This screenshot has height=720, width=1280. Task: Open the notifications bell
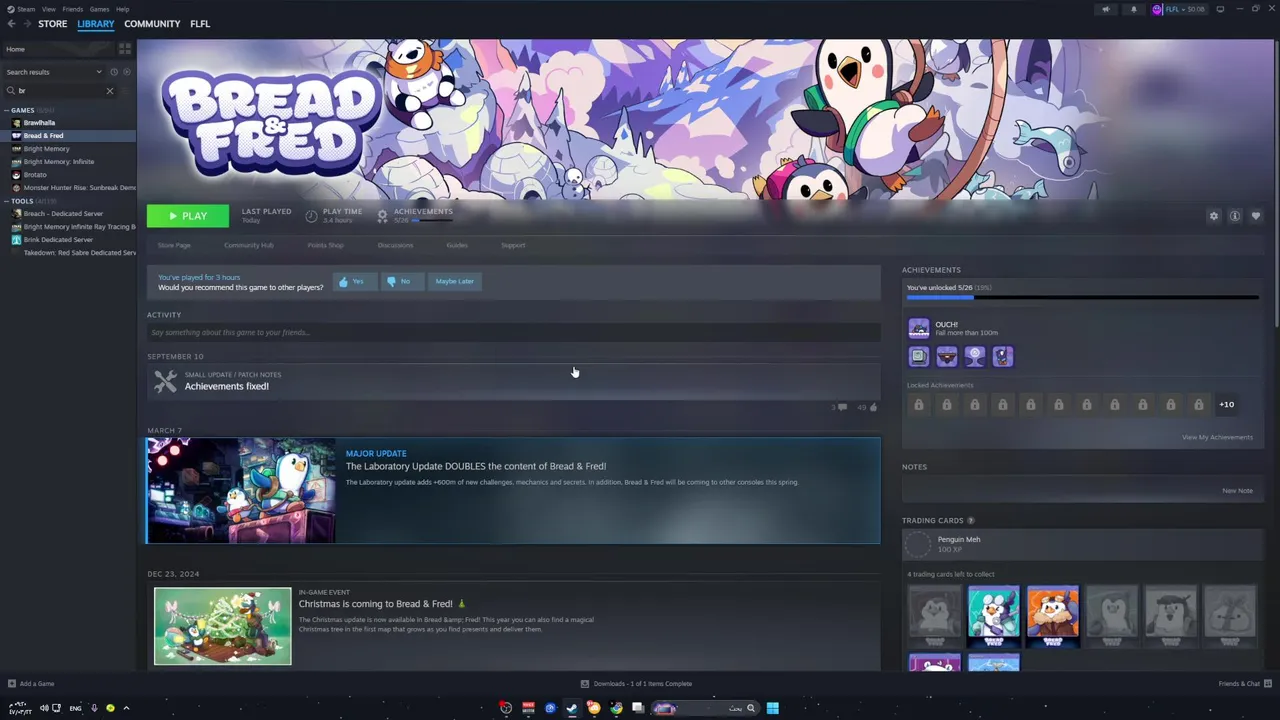click(1133, 9)
